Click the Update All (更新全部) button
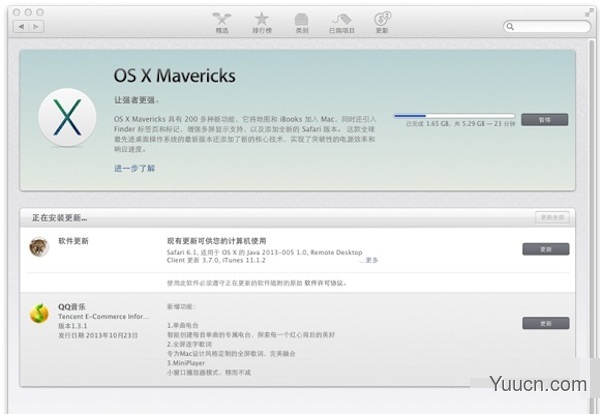Viewport: 600px width, 414px height. click(552, 217)
